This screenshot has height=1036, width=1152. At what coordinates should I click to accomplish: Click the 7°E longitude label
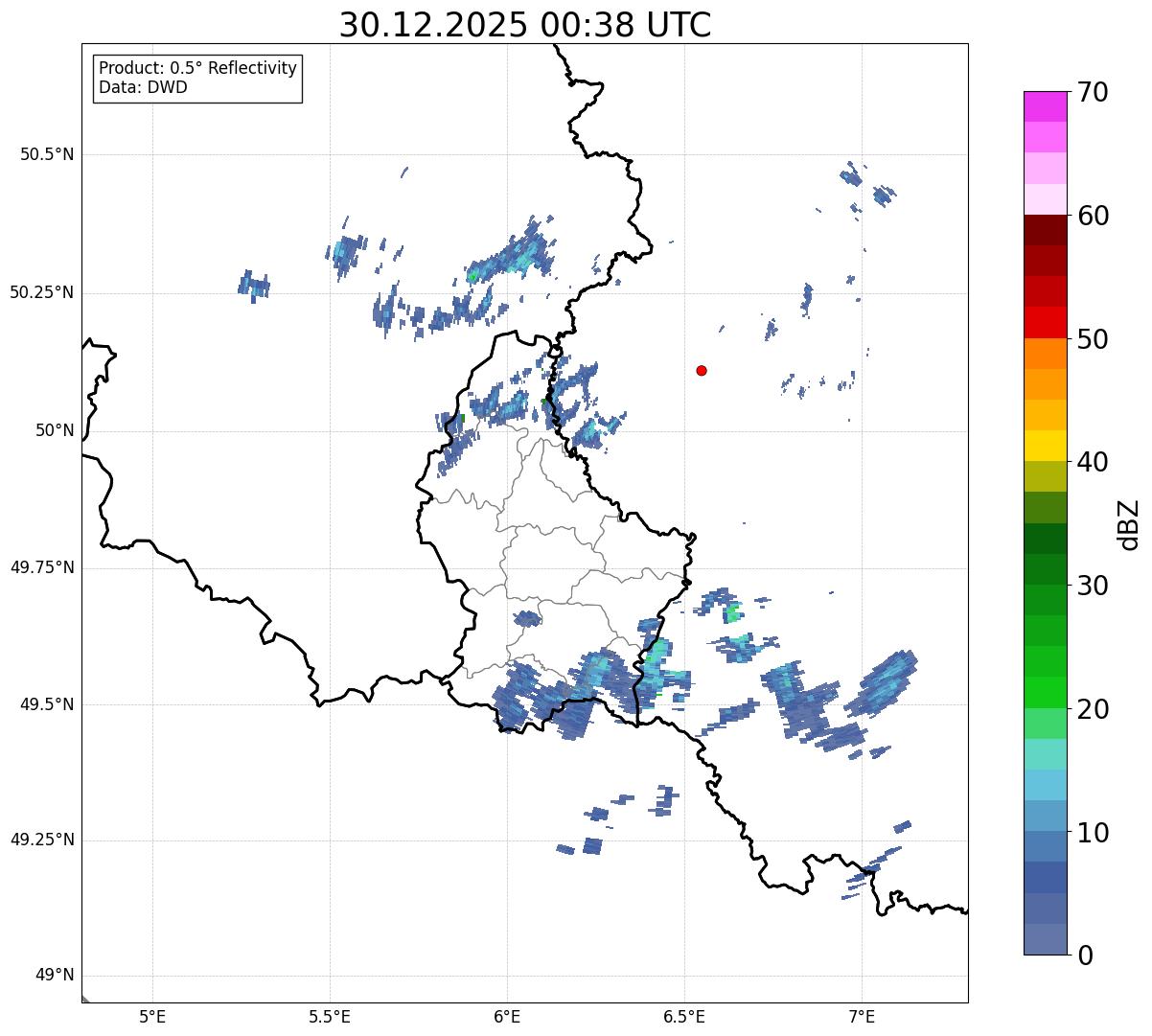point(862,1016)
